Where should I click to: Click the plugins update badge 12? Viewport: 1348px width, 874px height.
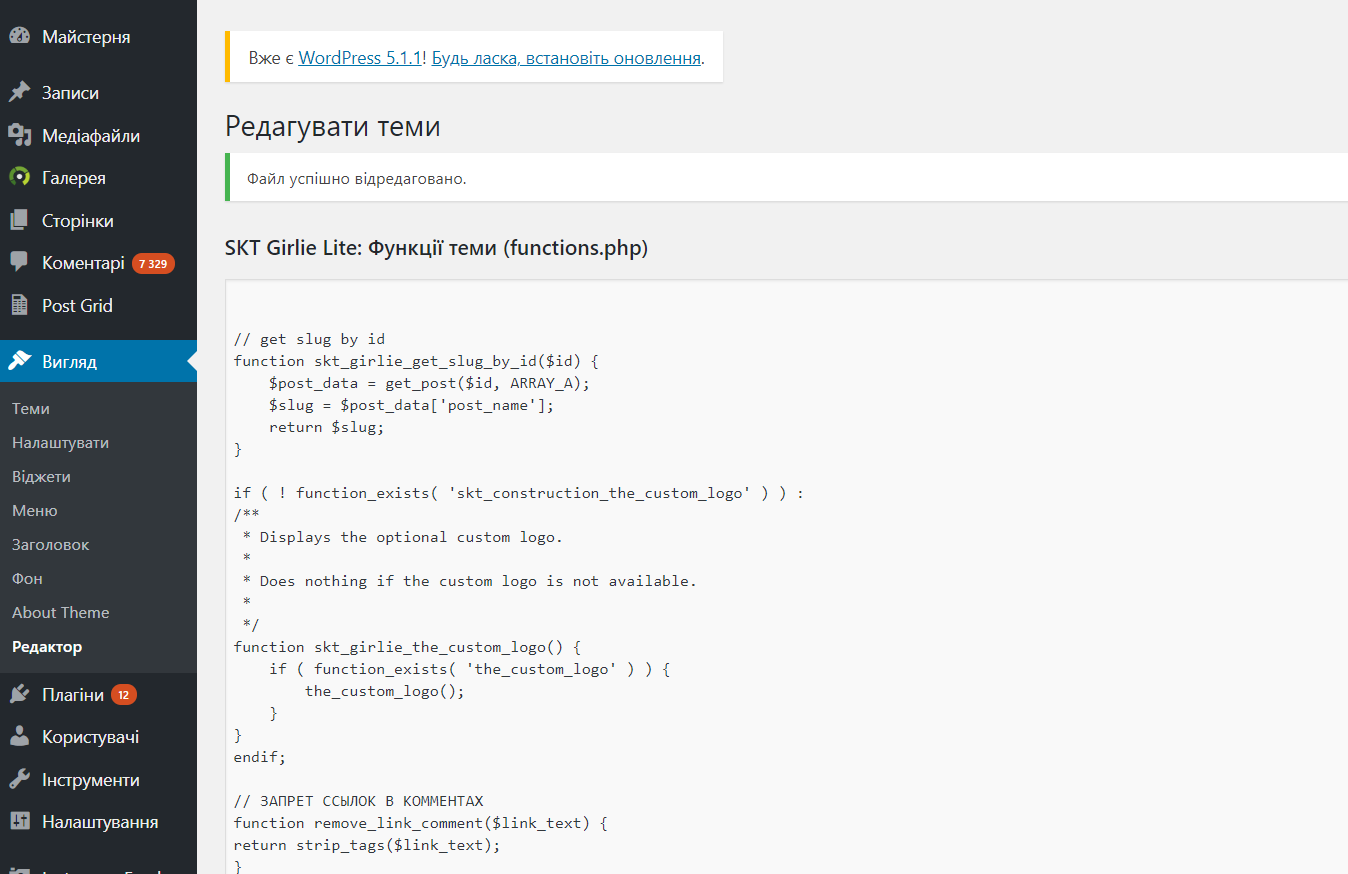coord(124,695)
